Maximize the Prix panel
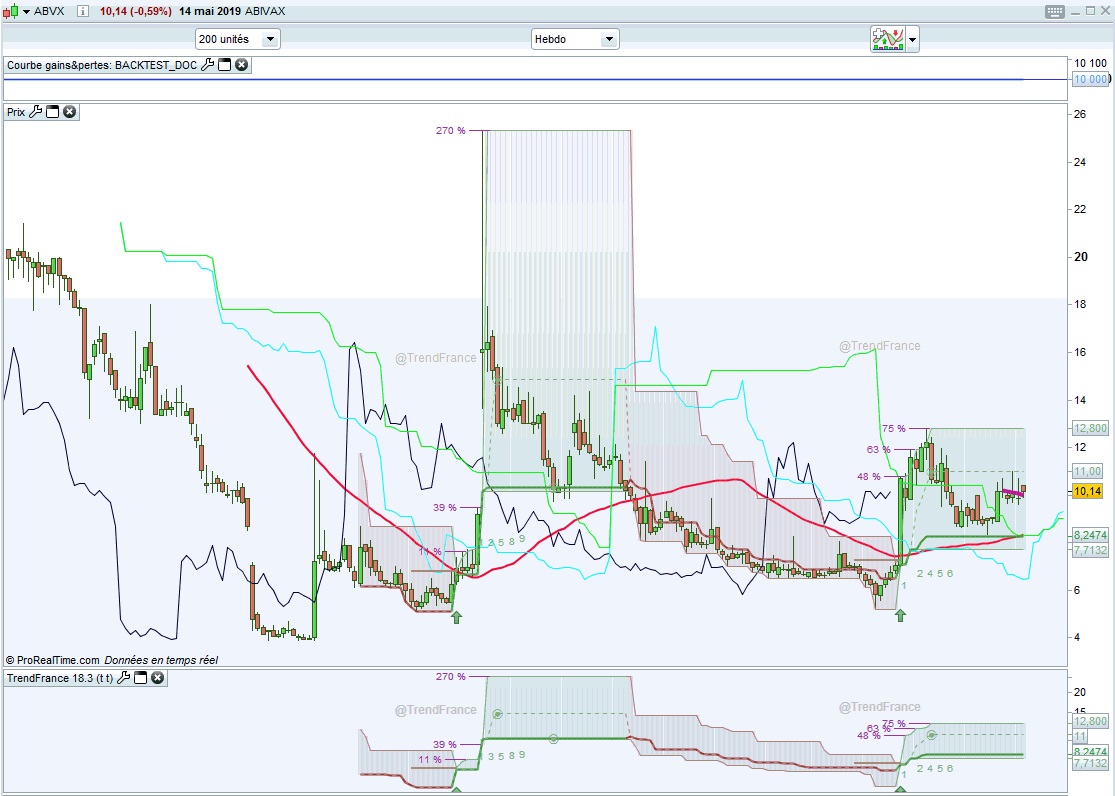The image size is (1115, 796). click(53, 112)
